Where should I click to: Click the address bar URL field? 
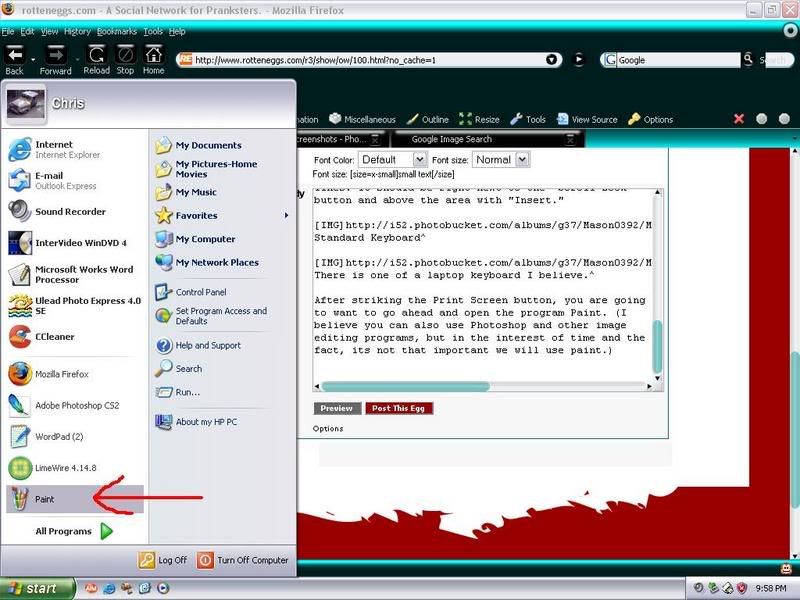click(x=368, y=60)
